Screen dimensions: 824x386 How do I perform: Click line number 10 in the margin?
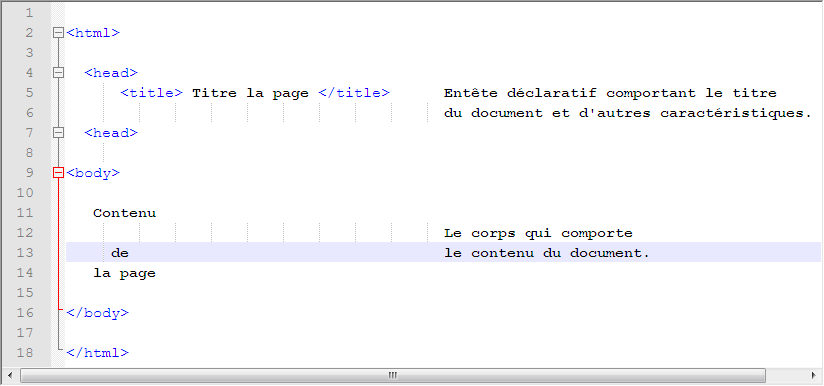(25, 193)
